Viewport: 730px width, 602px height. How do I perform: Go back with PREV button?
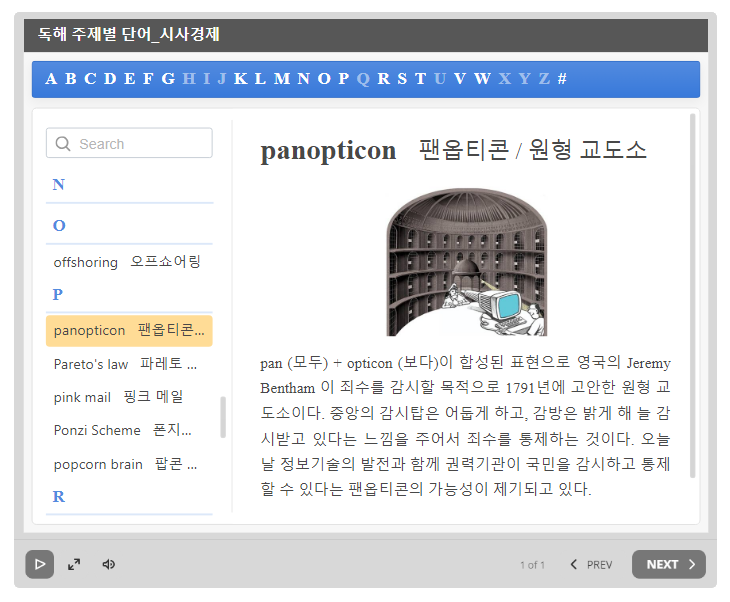click(x=591, y=564)
